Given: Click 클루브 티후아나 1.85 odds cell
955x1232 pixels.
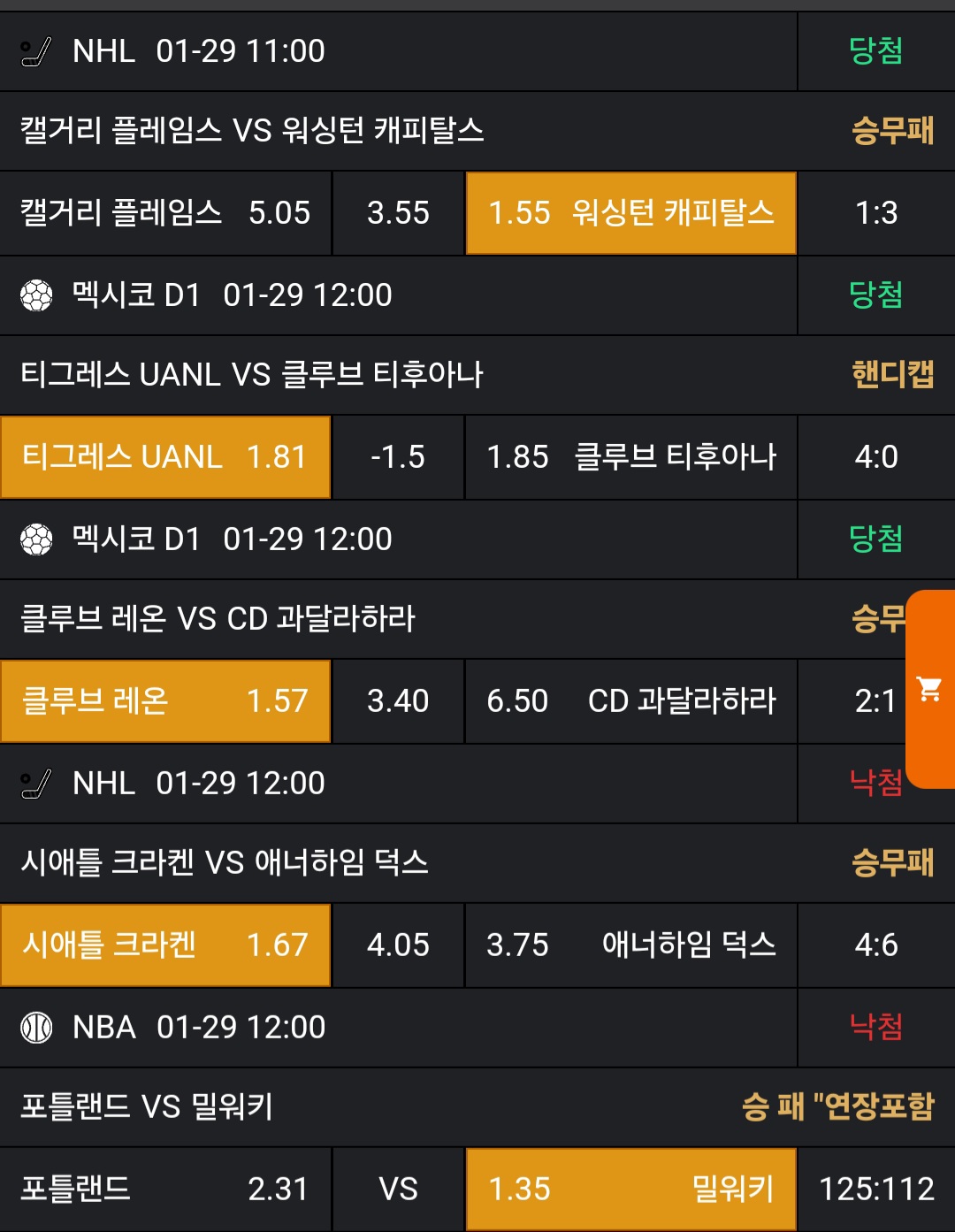Looking at the screenshot, I should pos(630,457).
